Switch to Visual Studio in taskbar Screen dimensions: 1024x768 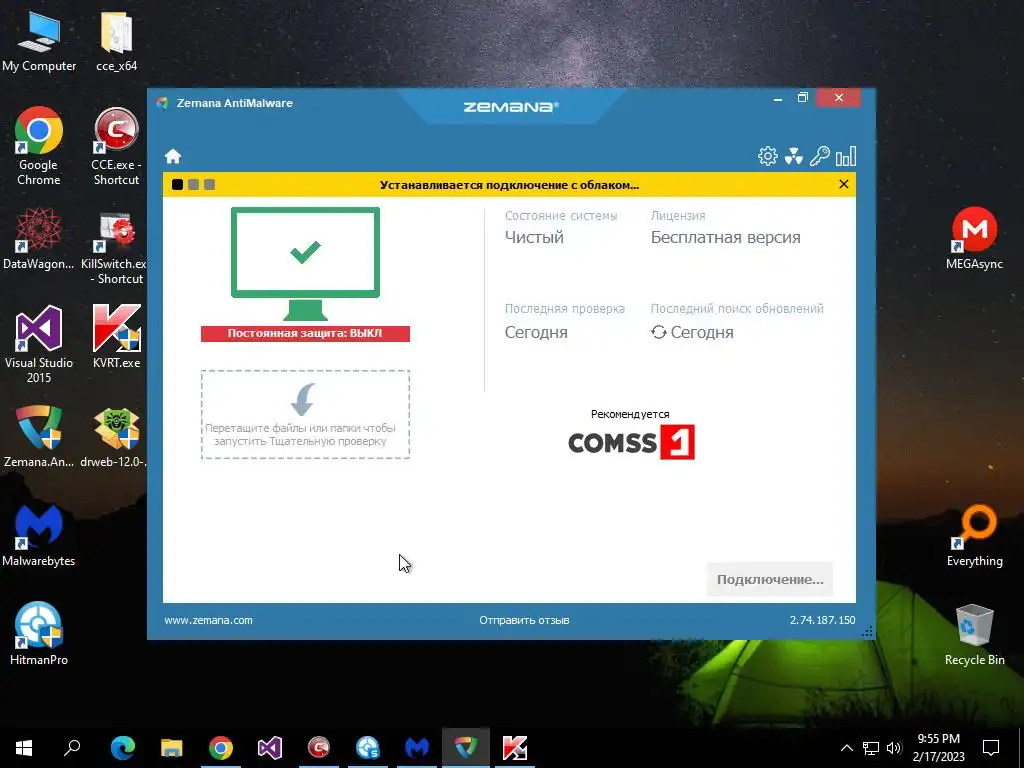click(x=270, y=748)
